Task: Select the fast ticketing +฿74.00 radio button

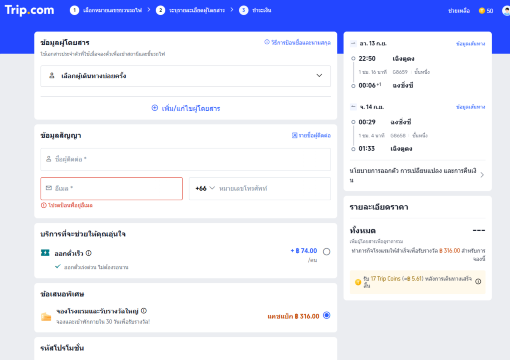Action: coord(327,252)
